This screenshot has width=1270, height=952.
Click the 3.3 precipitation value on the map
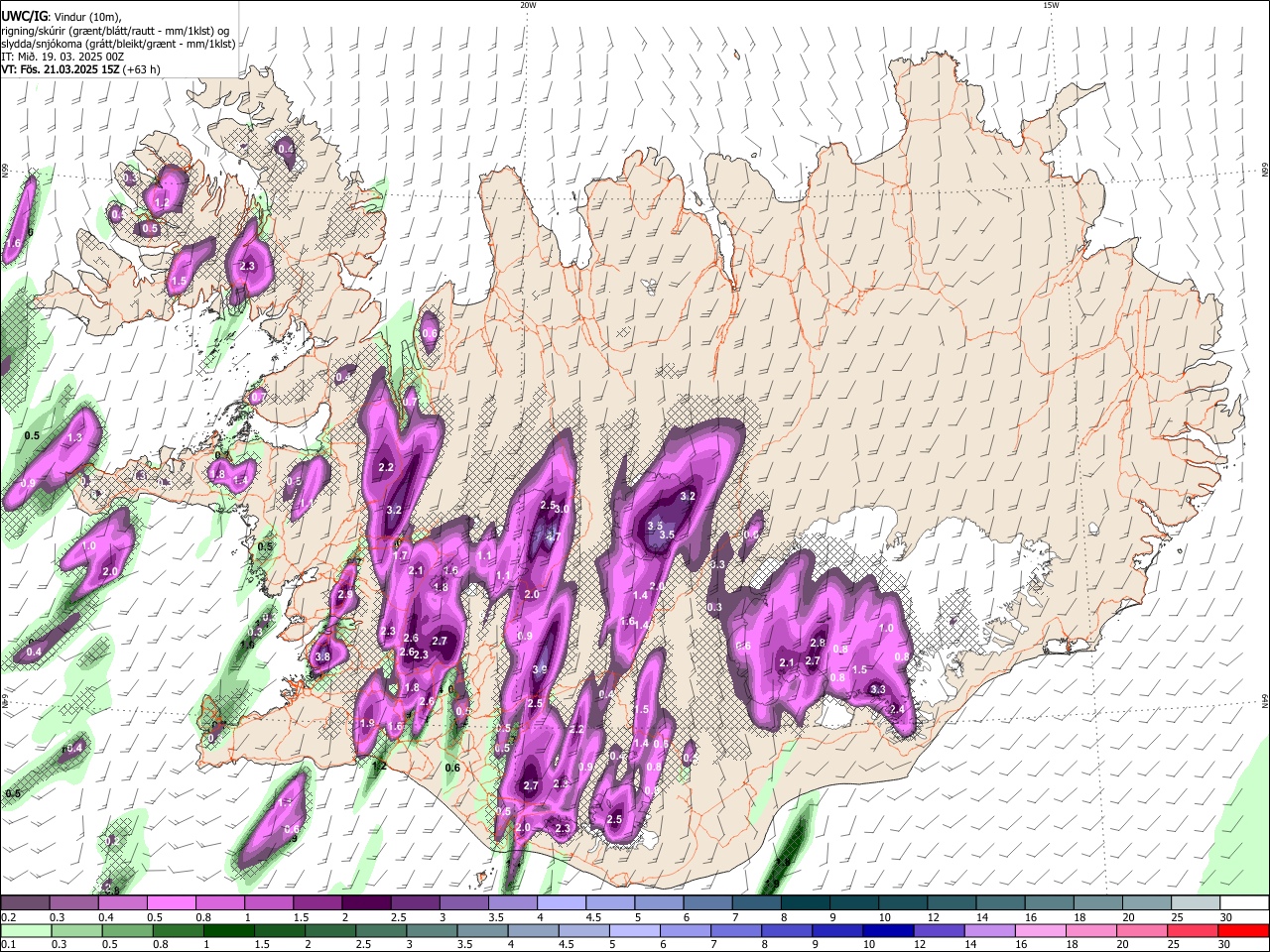coord(878,689)
